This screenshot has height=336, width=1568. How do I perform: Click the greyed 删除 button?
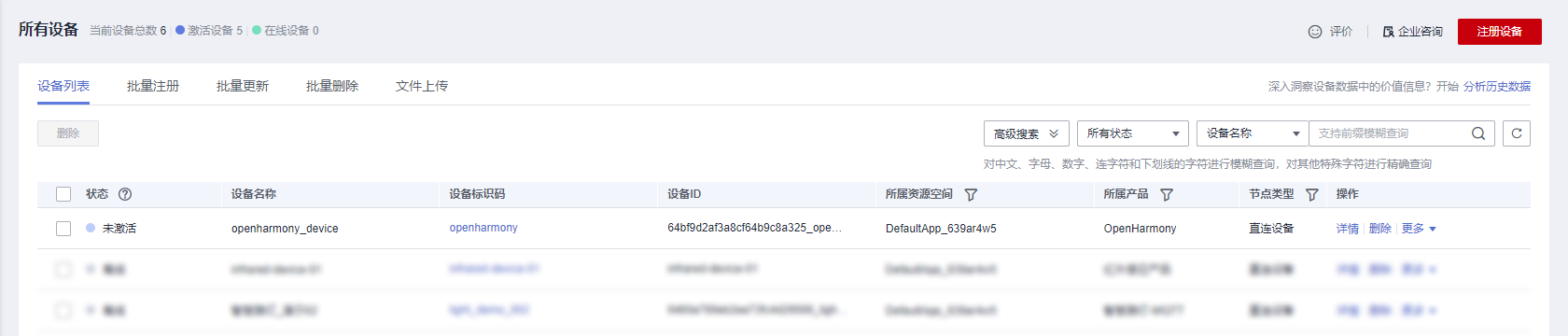point(68,133)
